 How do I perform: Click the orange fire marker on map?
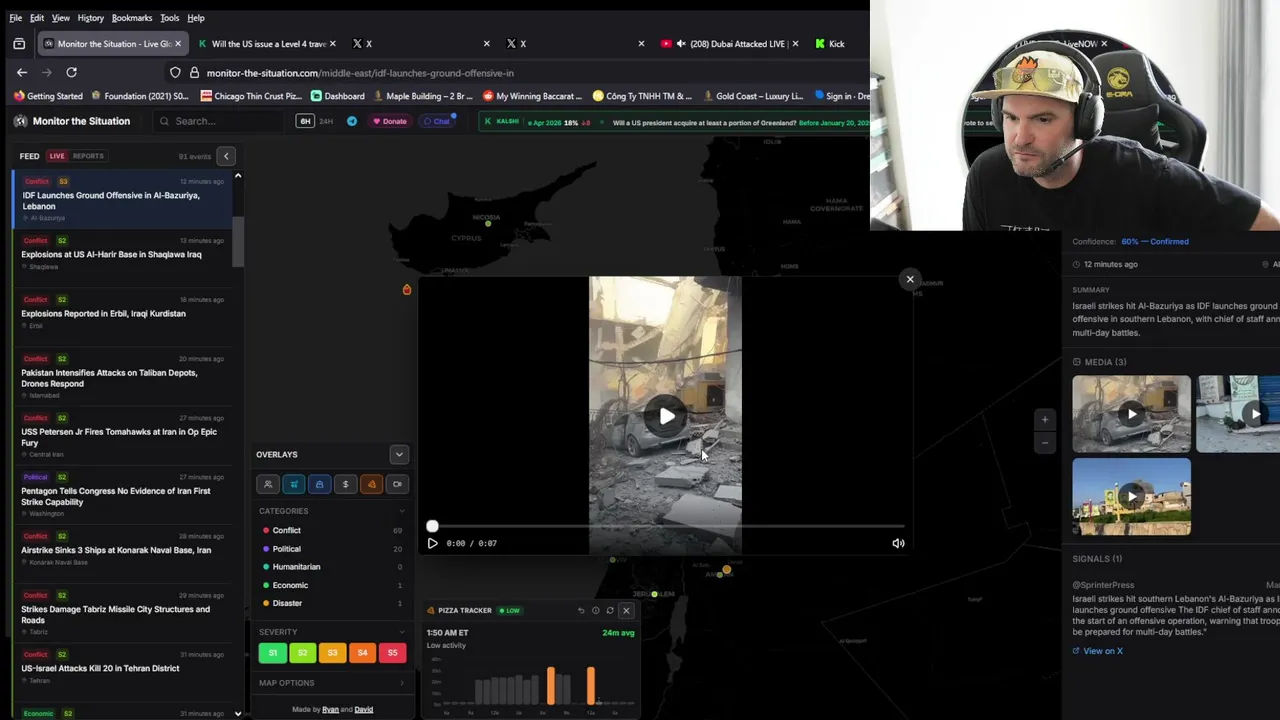coord(407,289)
